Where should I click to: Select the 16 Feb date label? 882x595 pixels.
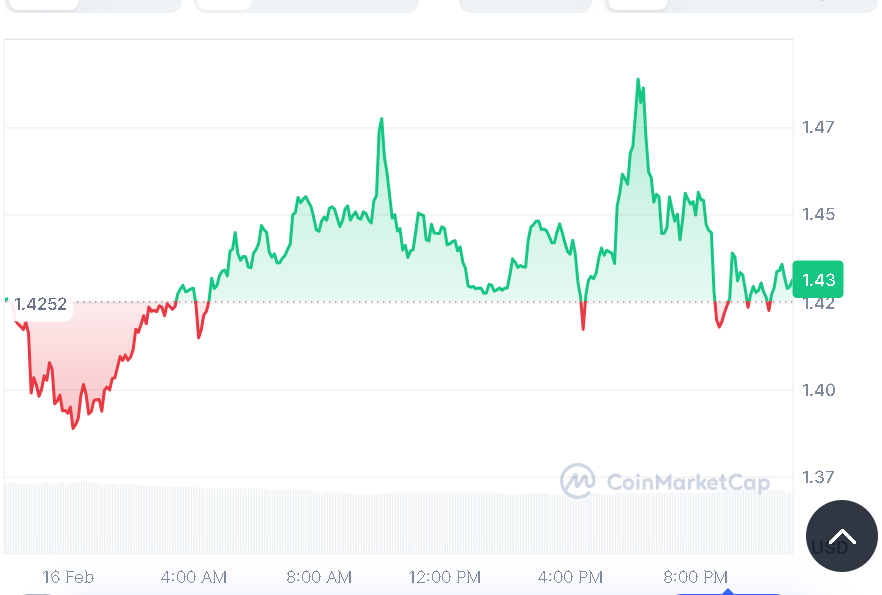68,577
